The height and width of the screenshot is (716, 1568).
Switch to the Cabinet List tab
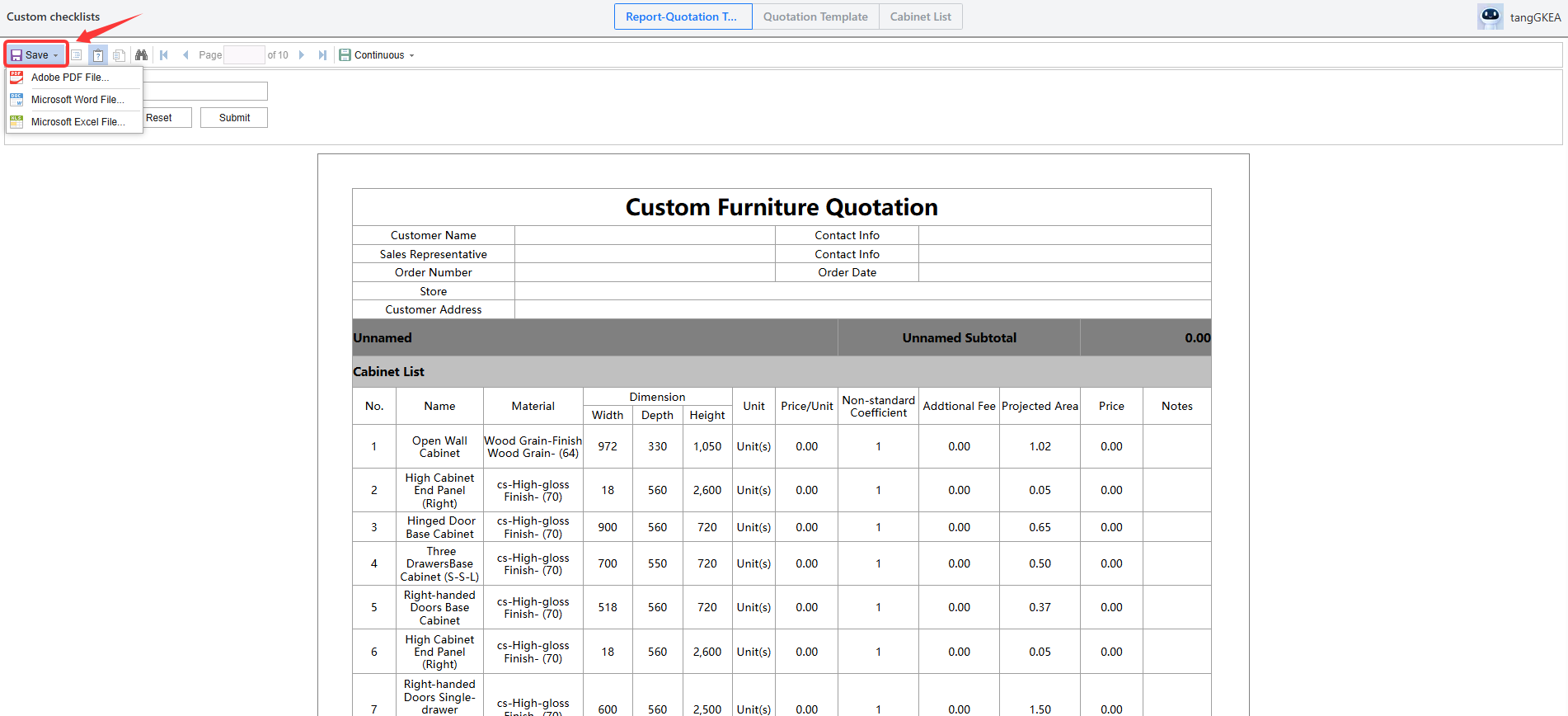pos(920,16)
